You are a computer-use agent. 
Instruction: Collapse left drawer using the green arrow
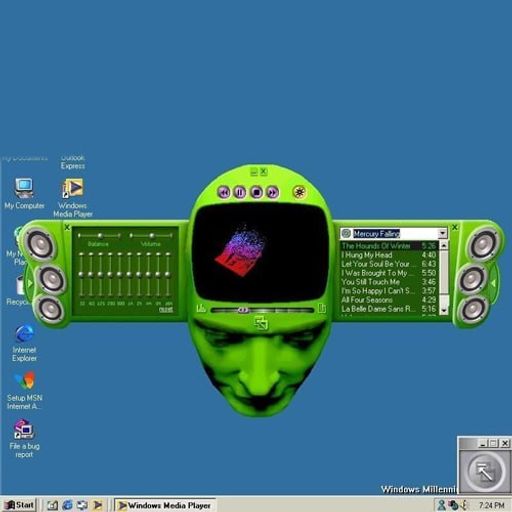(x=30, y=283)
